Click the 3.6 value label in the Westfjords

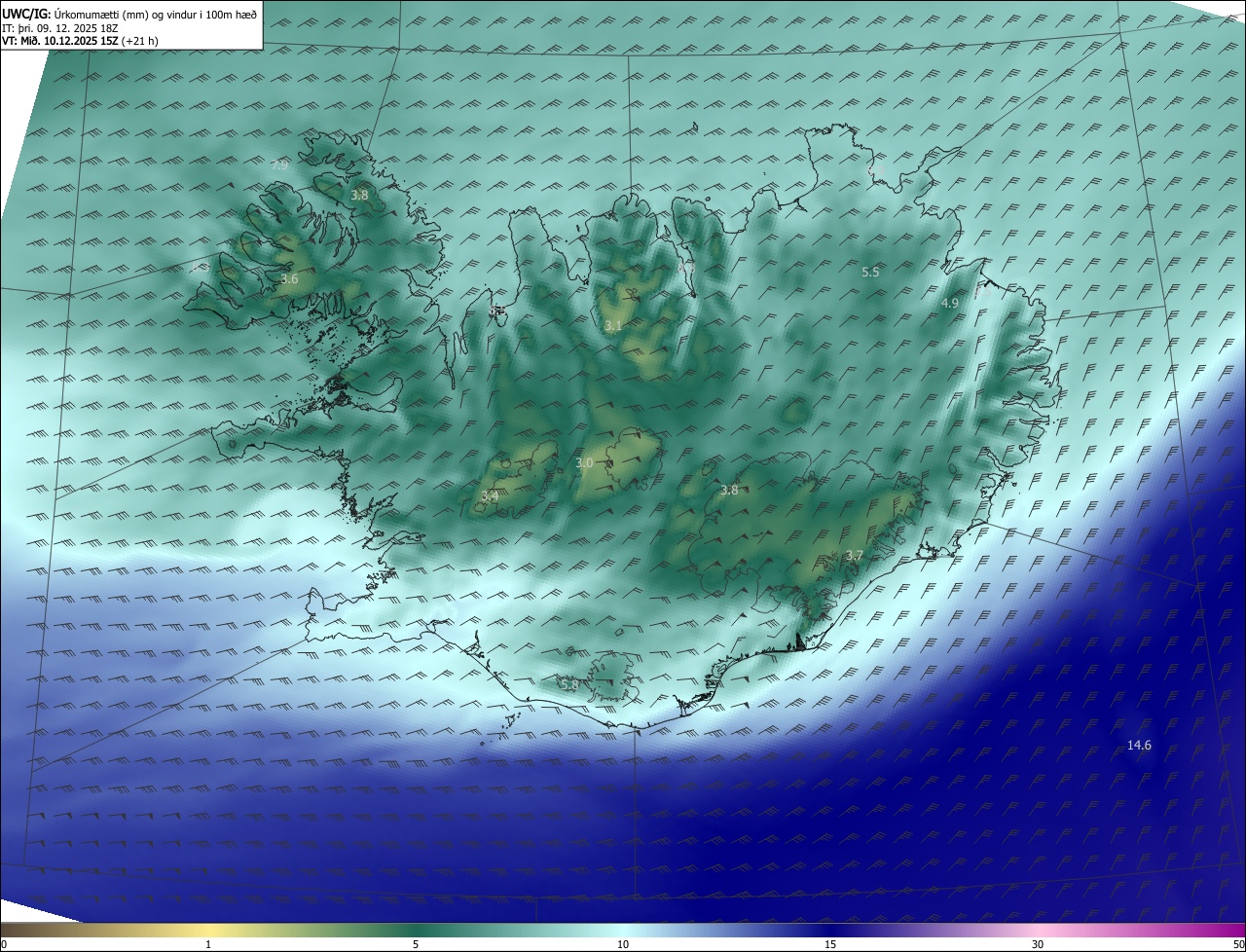pos(289,279)
